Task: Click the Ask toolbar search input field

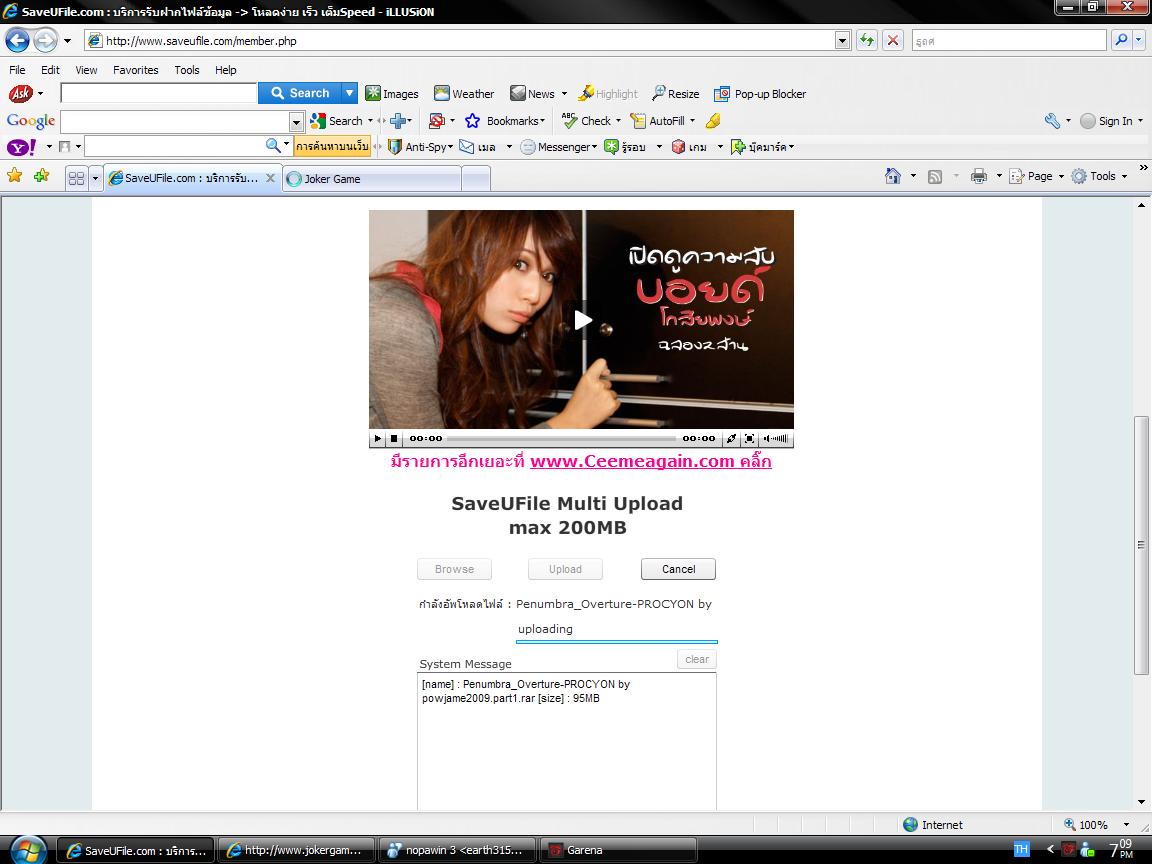Action: (x=159, y=93)
